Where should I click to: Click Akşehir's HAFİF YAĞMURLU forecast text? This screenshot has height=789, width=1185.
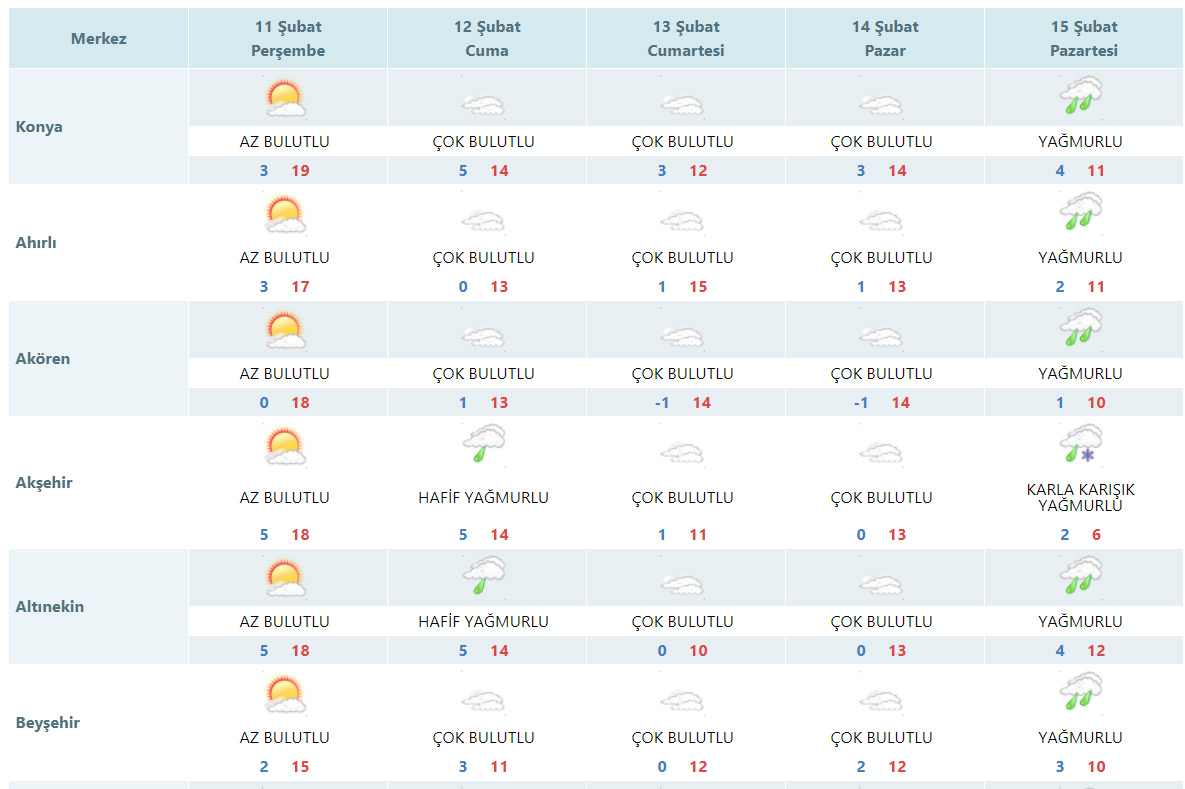pos(483,497)
